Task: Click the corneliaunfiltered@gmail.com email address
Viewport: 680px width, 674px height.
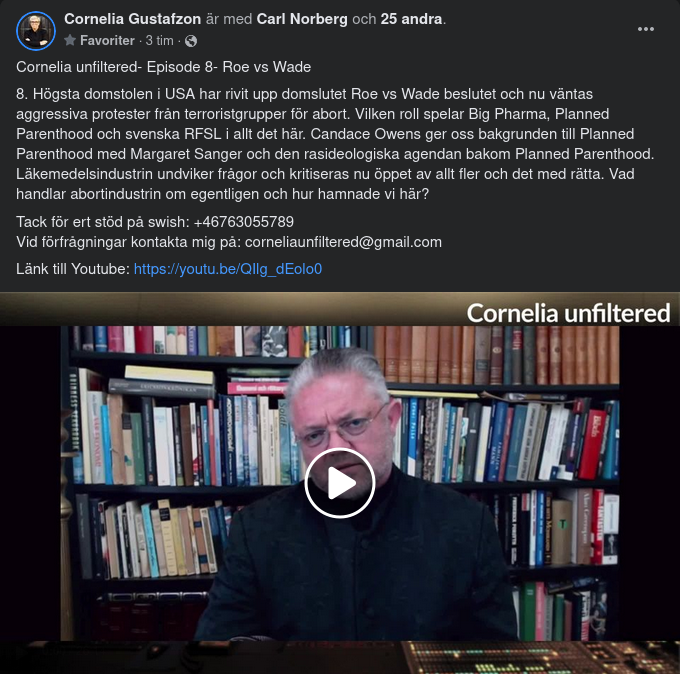Action: pyautogui.click(x=343, y=242)
